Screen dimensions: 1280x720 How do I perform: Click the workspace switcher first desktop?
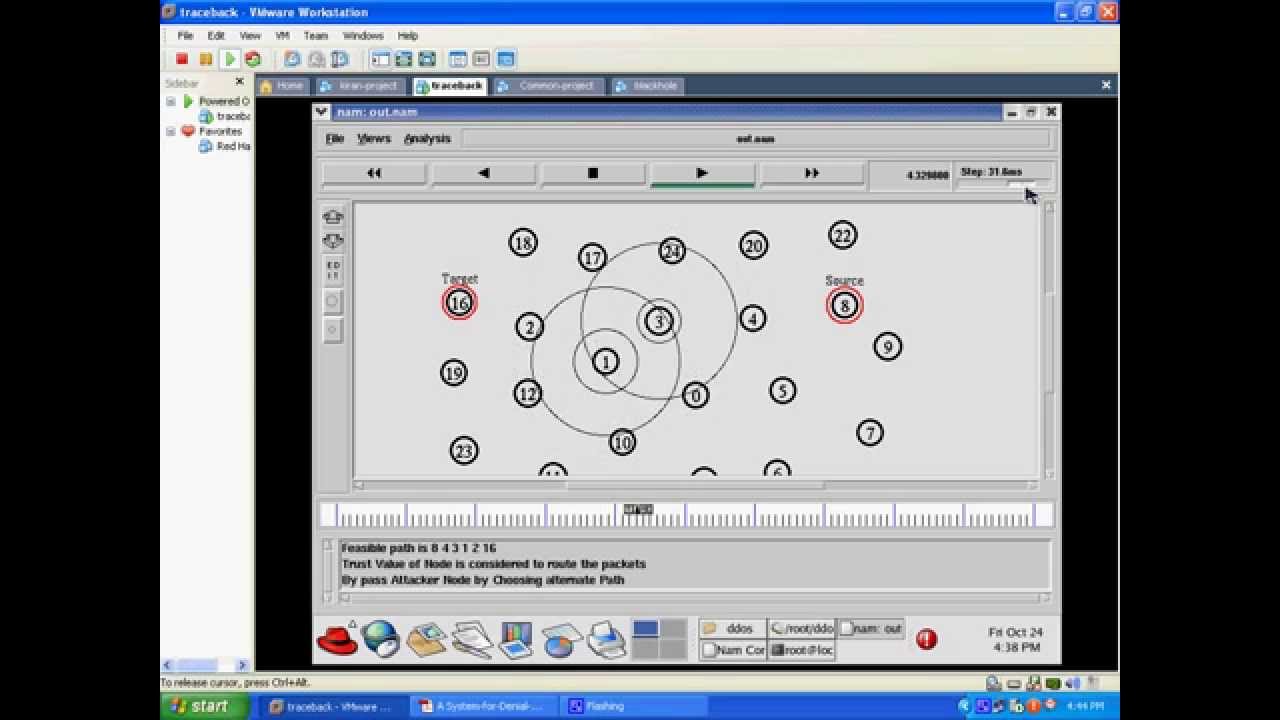coord(646,629)
